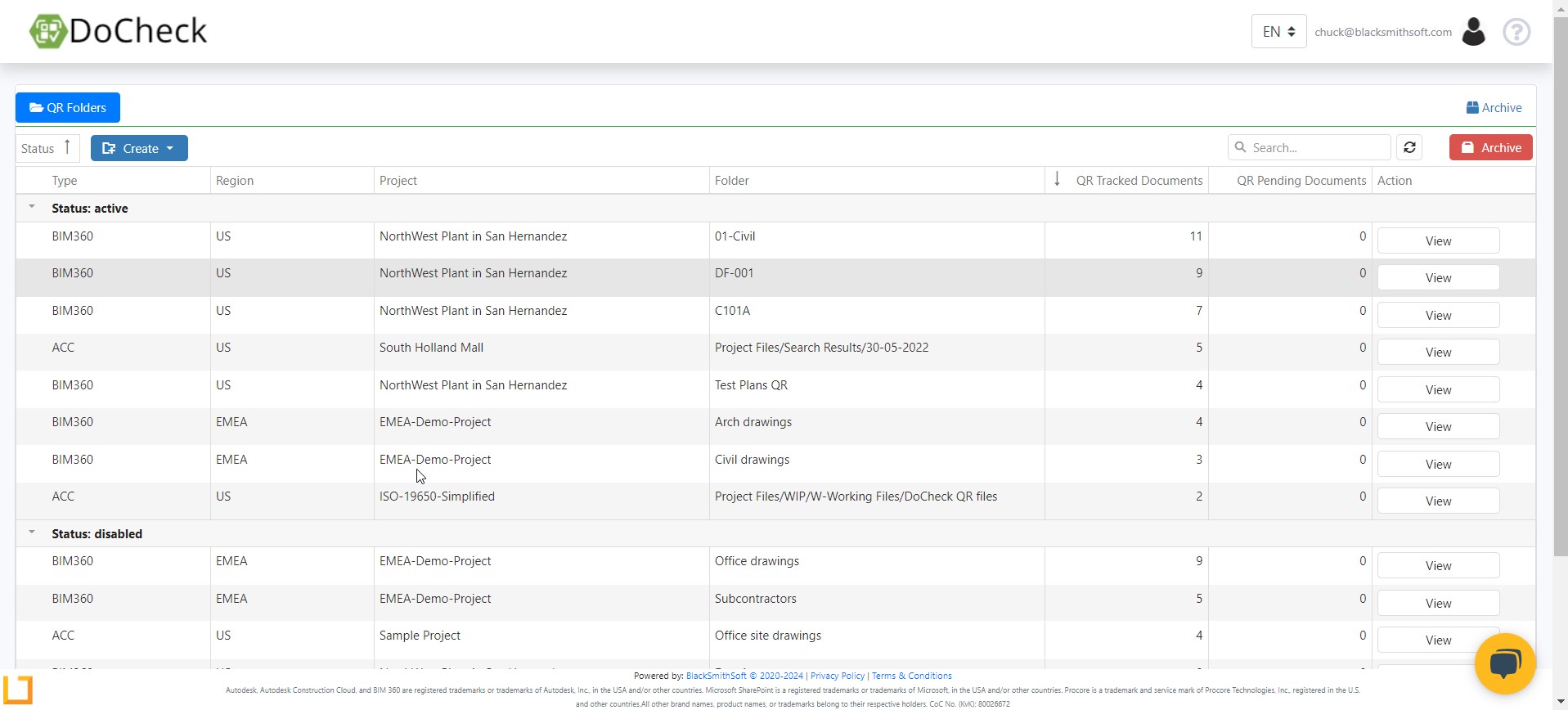Select the QR Folders tab
This screenshot has width=1568, height=710.
[68, 108]
